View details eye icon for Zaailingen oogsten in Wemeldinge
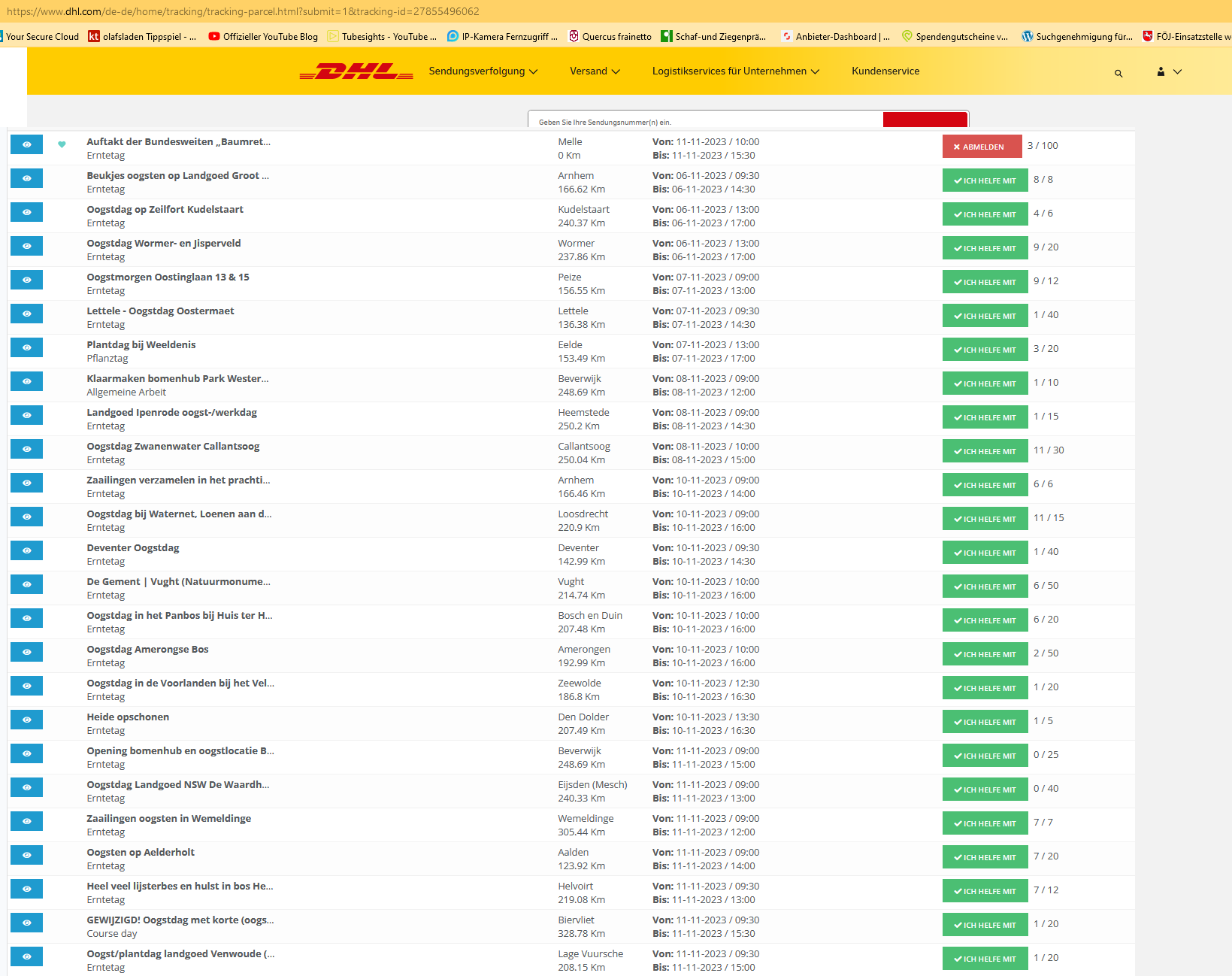Screen dimensions: 1232x976 coord(26,821)
